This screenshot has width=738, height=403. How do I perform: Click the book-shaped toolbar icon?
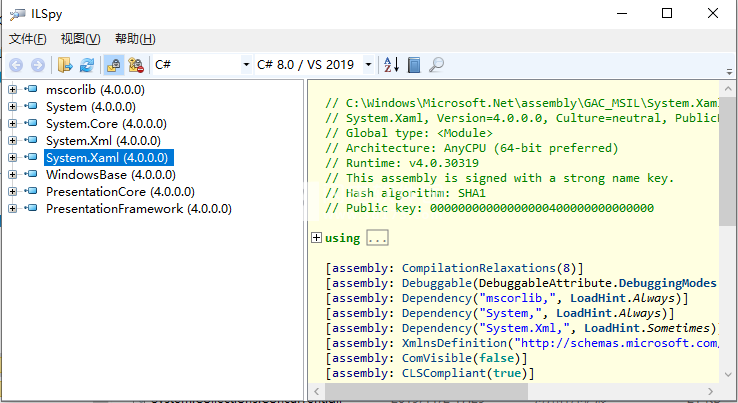pos(414,65)
